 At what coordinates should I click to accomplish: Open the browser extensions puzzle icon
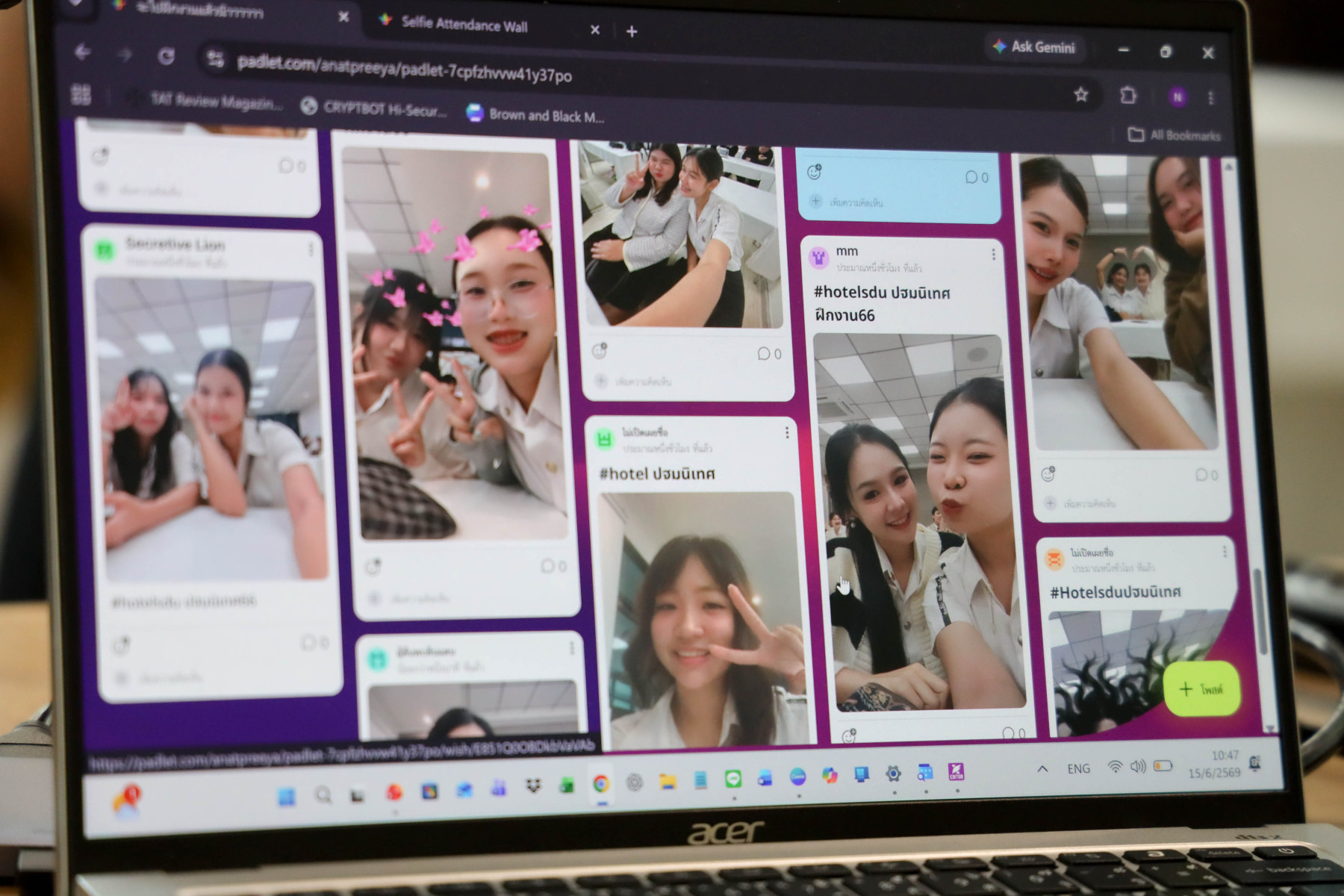tap(1127, 96)
